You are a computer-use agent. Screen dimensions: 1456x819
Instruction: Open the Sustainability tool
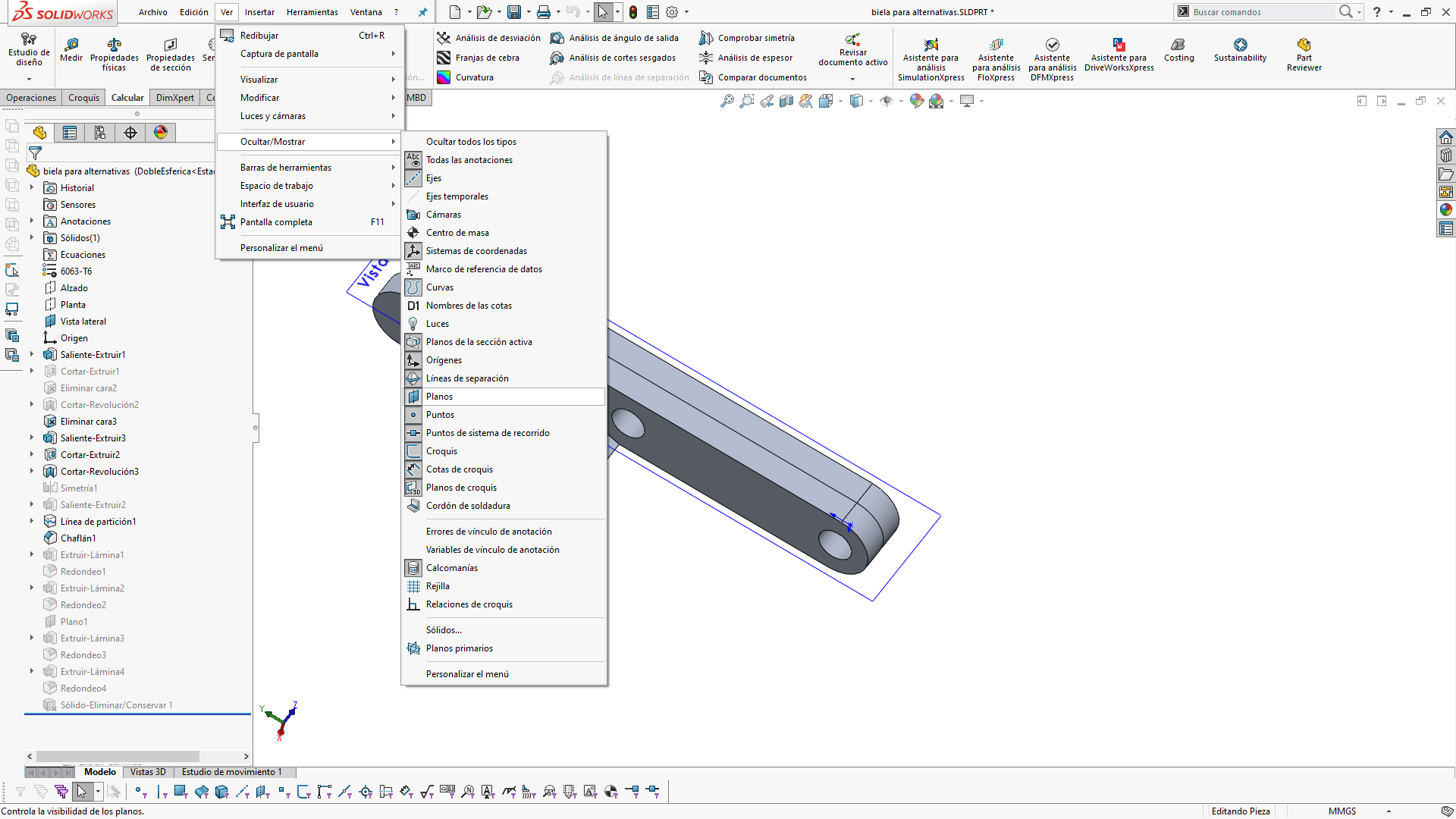point(1240,45)
